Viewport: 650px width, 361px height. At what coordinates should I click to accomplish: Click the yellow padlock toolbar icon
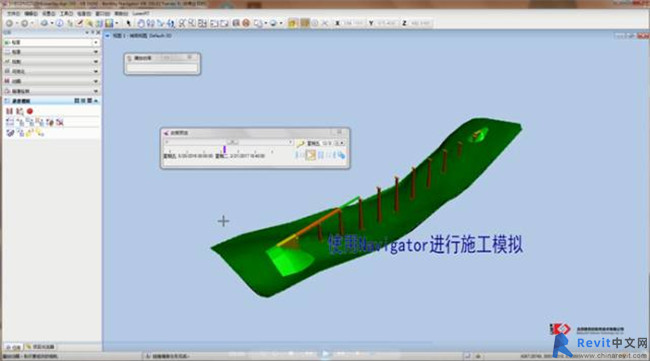point(293,23)
